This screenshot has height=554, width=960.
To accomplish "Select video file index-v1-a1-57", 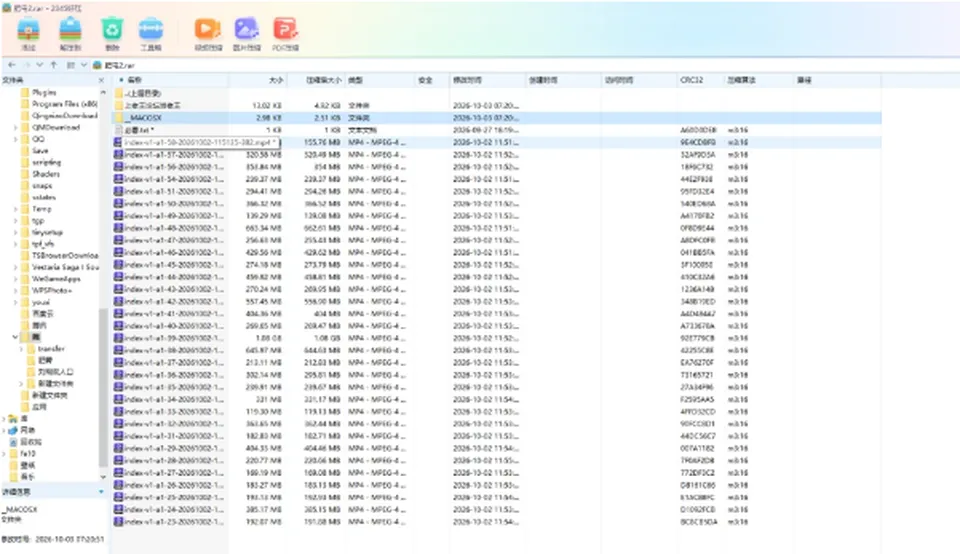I will (x=497, y=154).
